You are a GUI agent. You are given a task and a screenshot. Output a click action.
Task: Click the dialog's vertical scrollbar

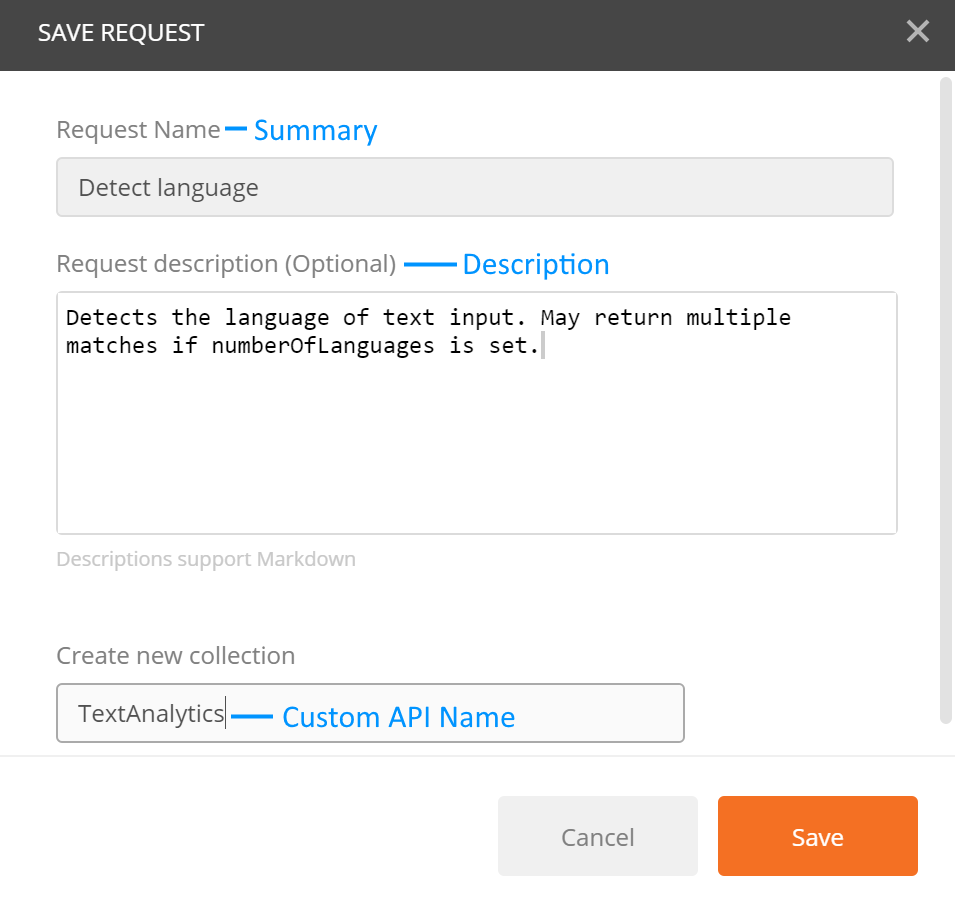tap(945, 400)
